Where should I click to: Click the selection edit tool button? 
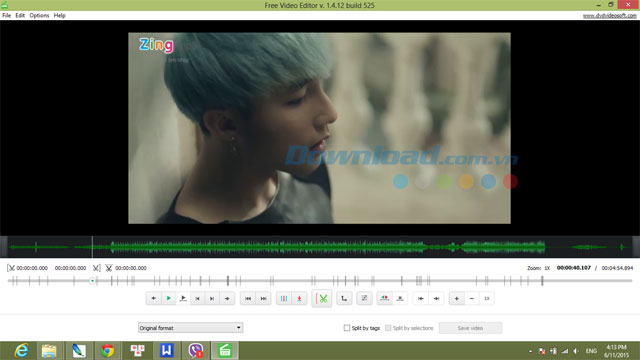point(364,298)
